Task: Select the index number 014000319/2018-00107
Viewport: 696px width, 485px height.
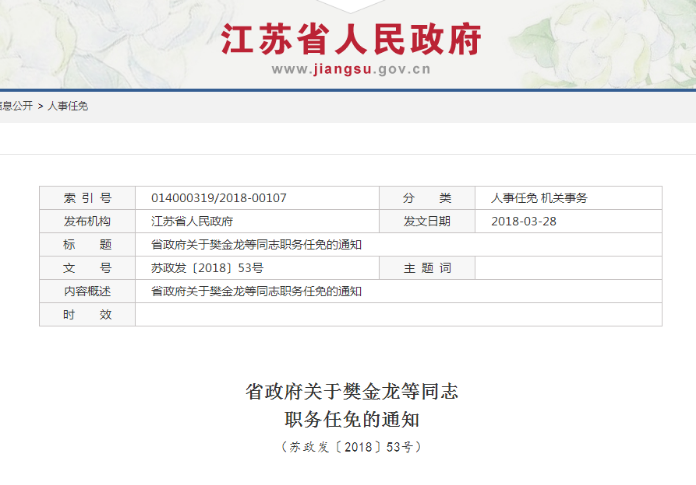Action: 219,198
